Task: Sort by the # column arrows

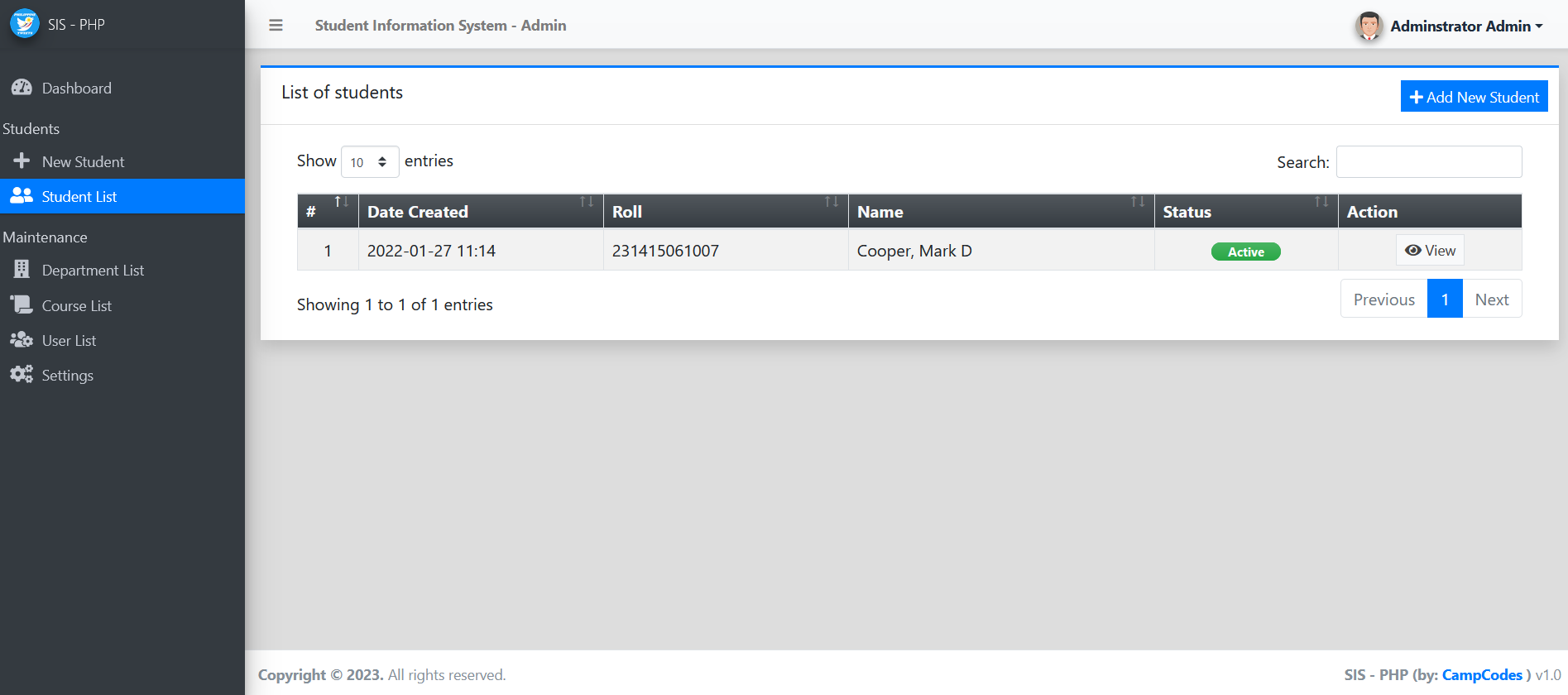Action: (341, 202)
